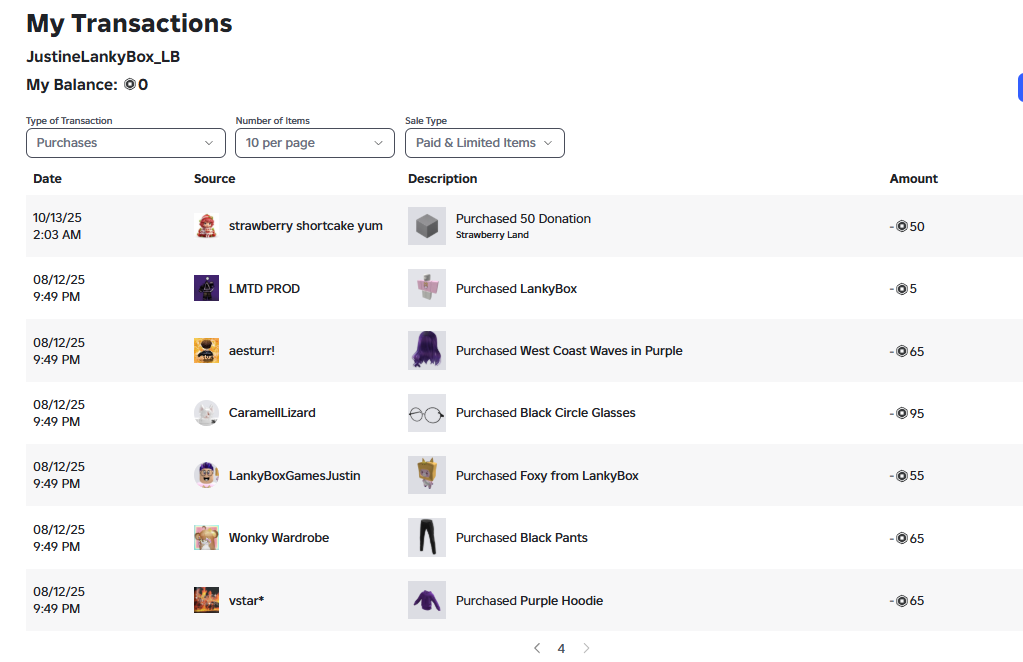This screenshot has height=662, width=1023.
Task: Click the Purple Hoodie item thumbnail
Action: click(427, 600)
